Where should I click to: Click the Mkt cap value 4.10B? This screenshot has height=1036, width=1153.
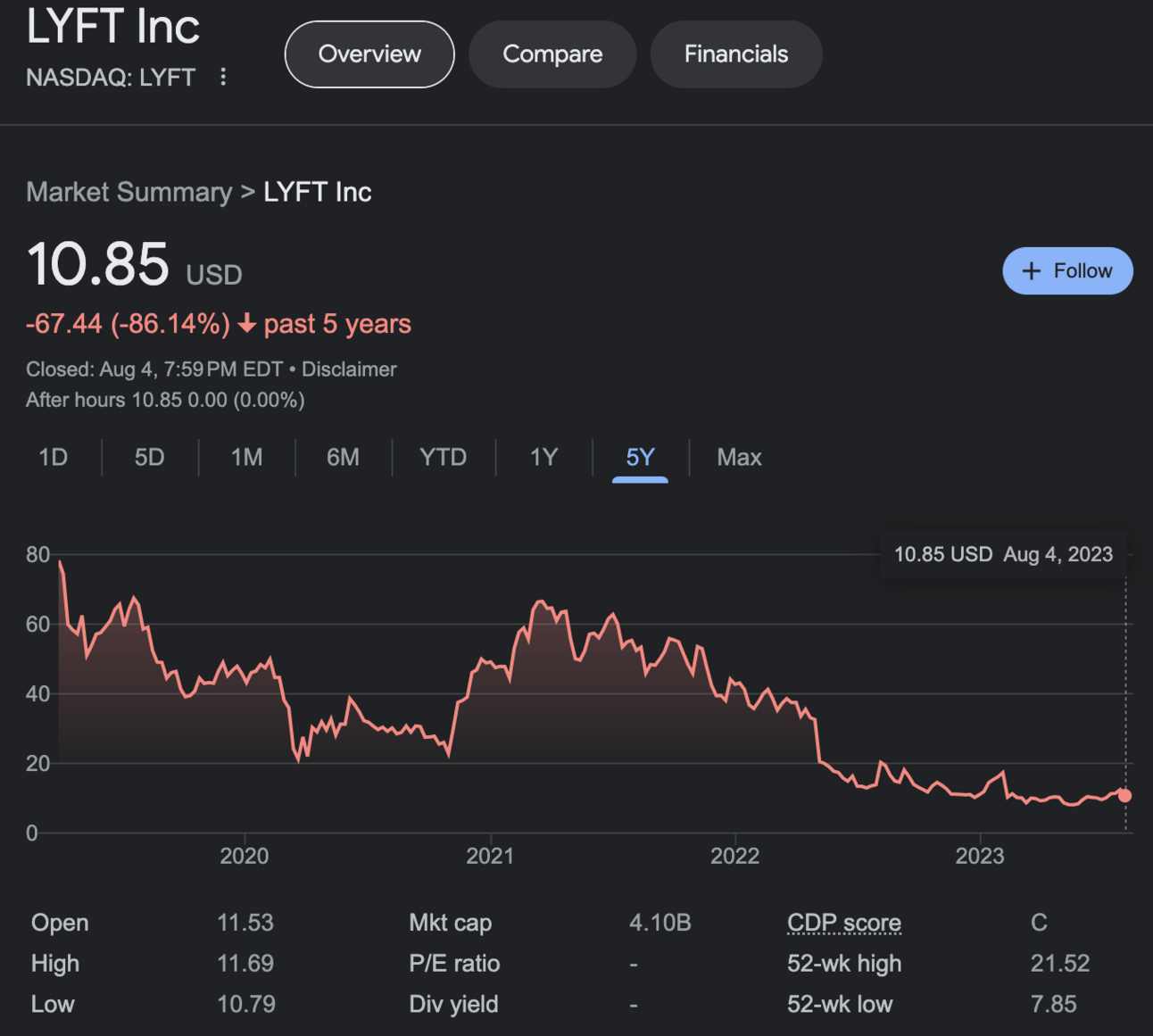[x=660, y=923]
